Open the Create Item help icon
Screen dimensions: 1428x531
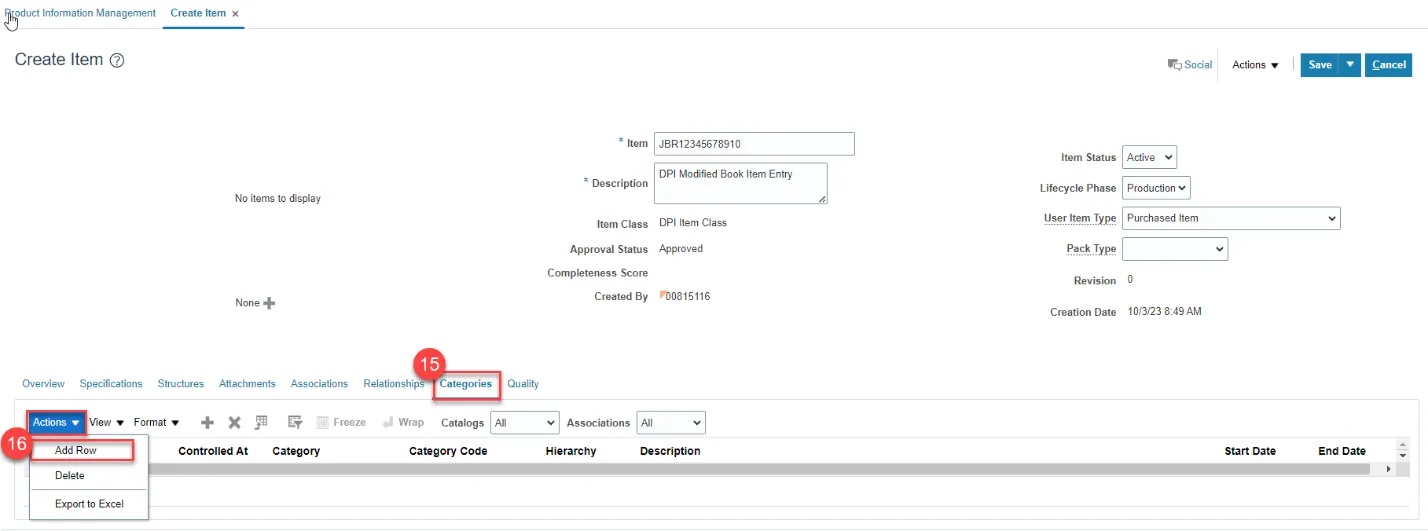[x=117, y=60]
